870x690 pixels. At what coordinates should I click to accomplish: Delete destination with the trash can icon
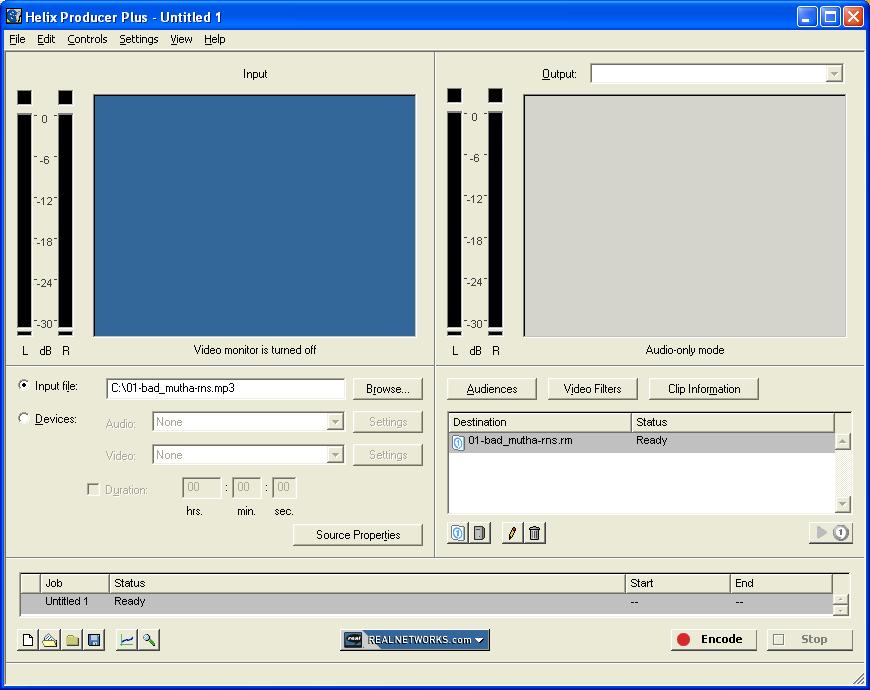coord(535,533)
